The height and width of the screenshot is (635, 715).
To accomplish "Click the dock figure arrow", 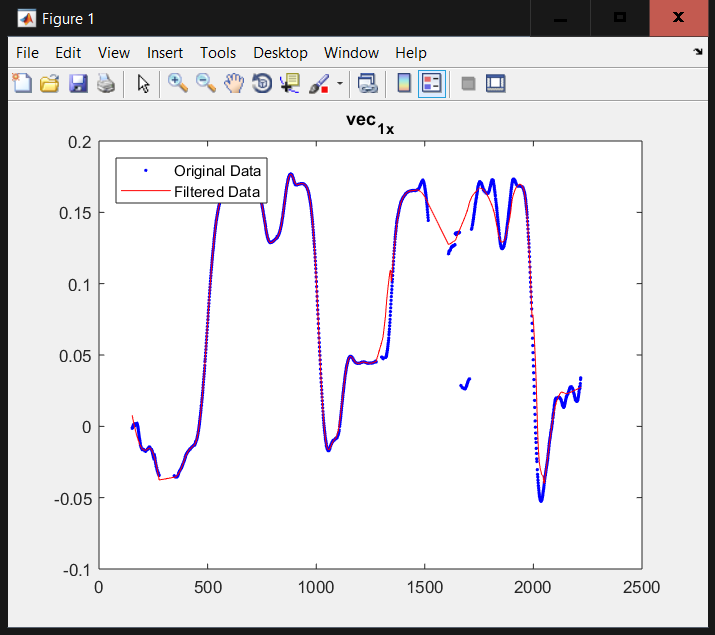I will [x=698, y=52].
